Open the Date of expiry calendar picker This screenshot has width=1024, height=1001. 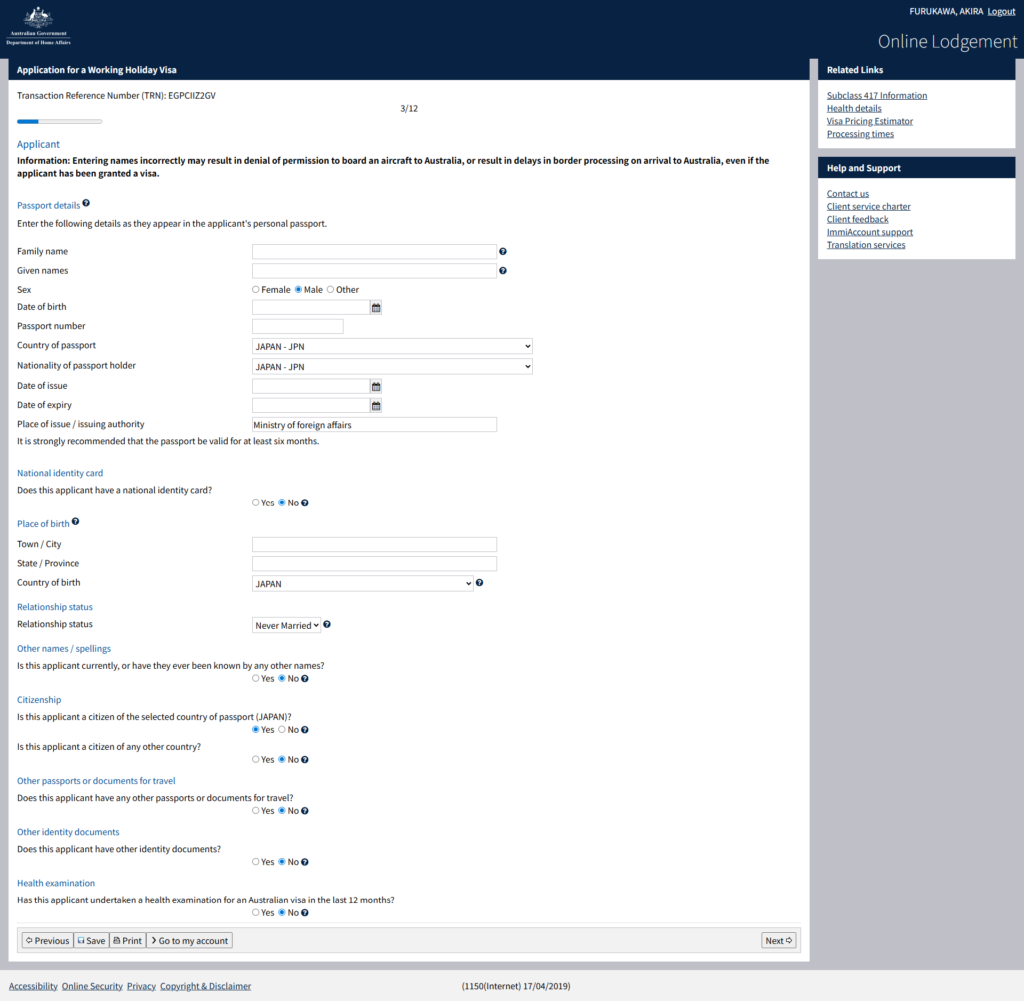(376, 405)
